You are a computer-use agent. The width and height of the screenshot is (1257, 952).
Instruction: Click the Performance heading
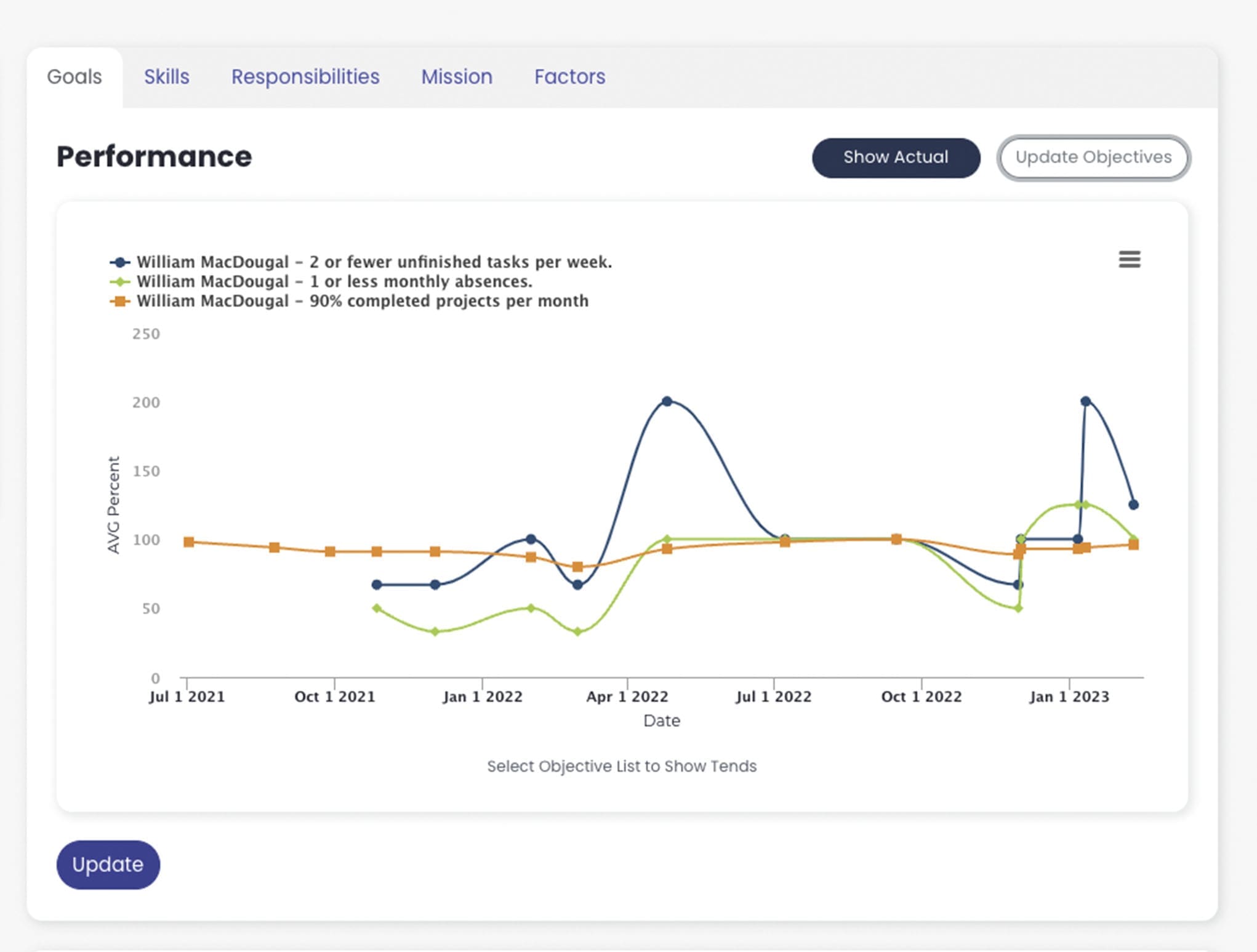pyautogui.click(x=154, y=157)
